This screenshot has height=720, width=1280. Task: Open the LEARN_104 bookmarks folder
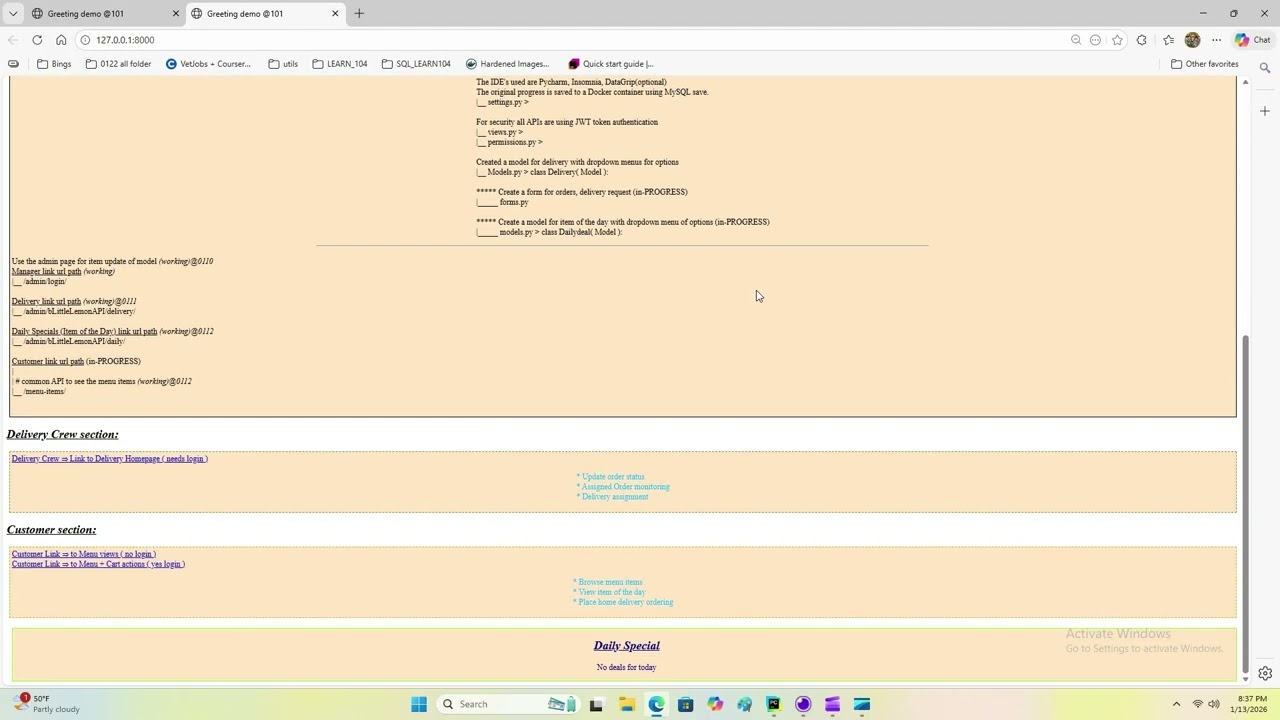click(340, 64)
